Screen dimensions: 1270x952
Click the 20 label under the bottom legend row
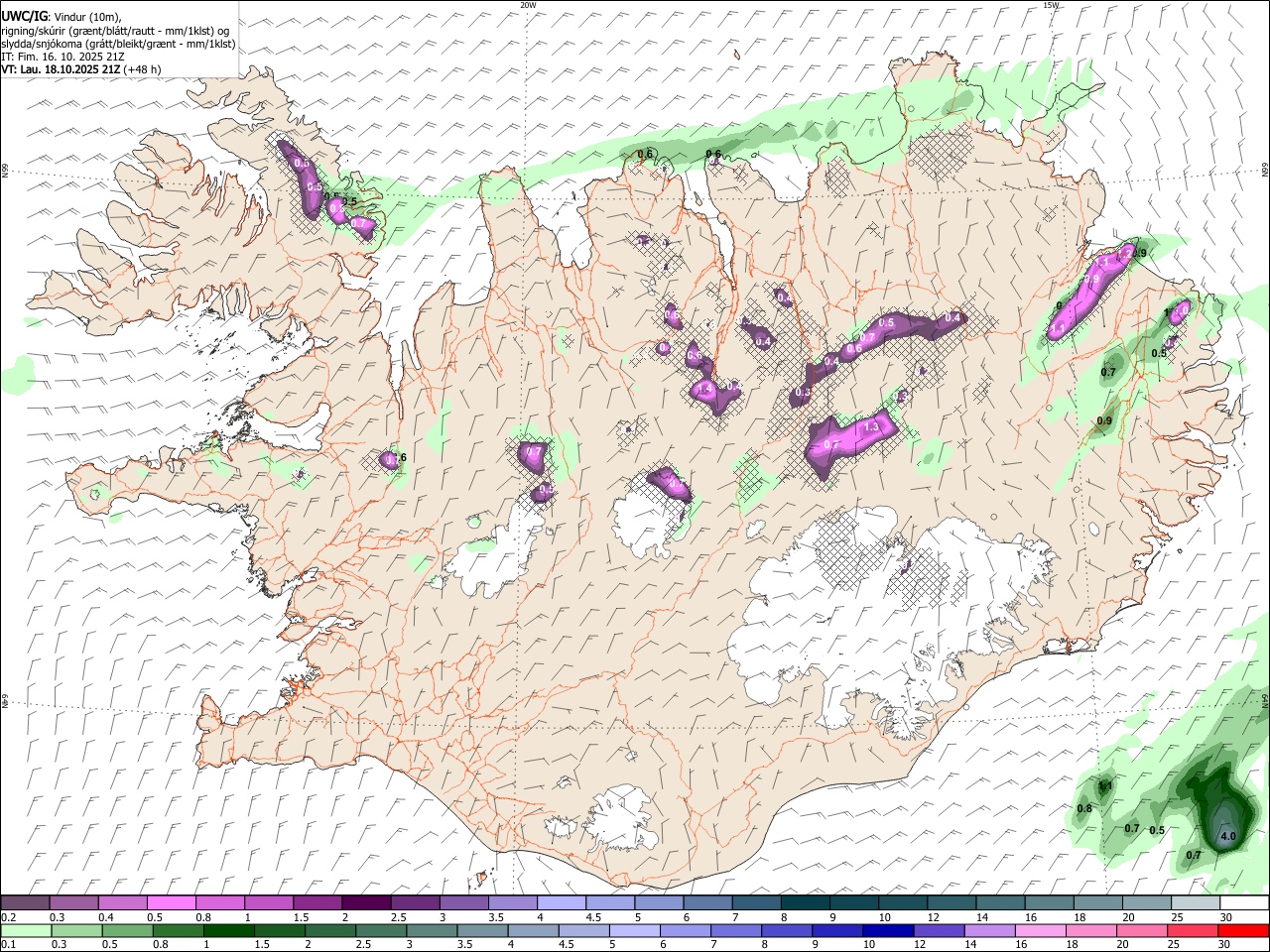pos(1122,945)
